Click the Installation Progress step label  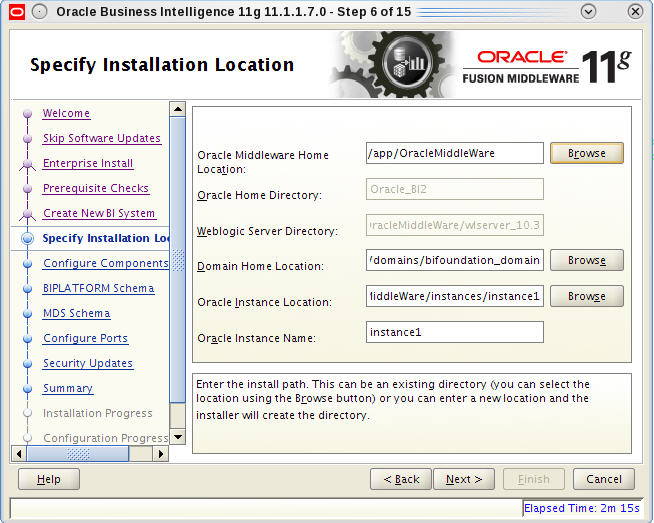pos(98,413)
